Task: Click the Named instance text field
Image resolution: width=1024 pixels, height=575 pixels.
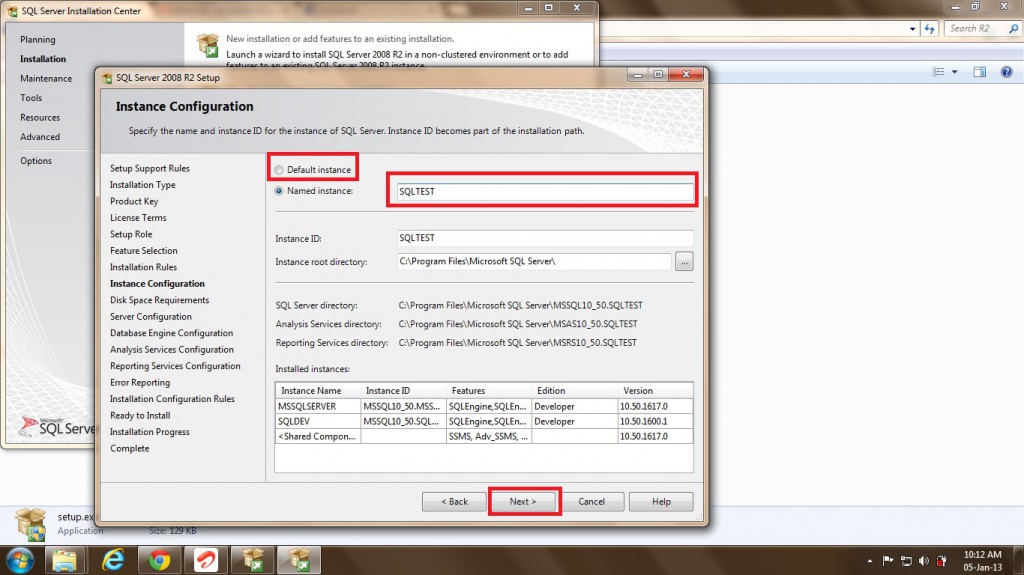Action: tap(543, 190)
